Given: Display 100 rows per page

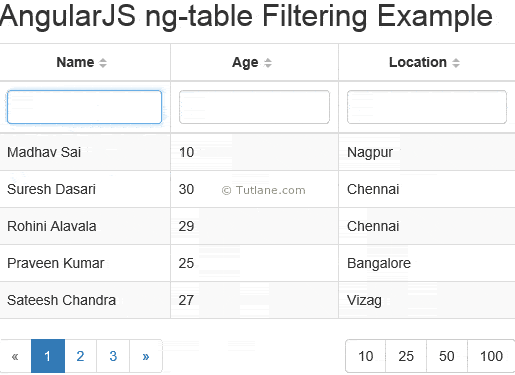Looking at the screenshot, I should [x=491, y=356].
